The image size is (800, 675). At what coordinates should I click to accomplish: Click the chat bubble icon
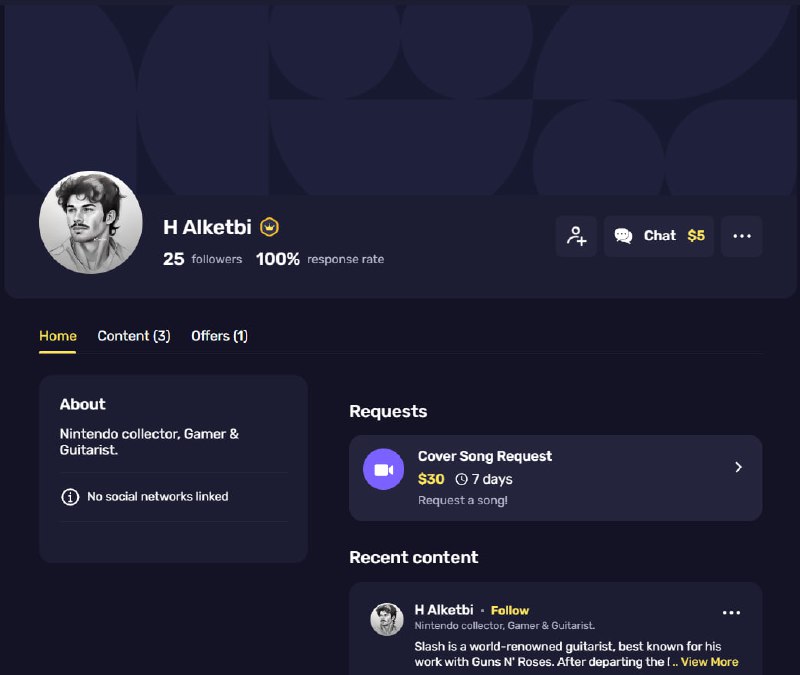coord(623,236)
